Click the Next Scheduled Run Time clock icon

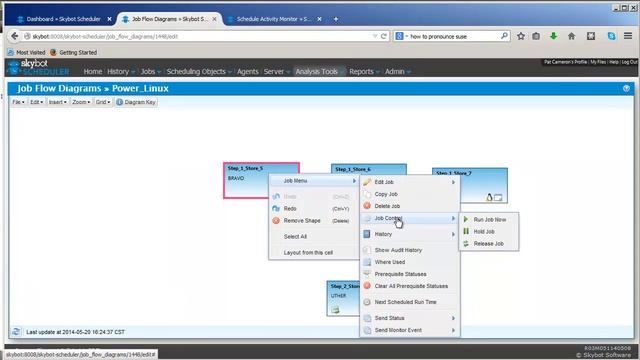coord(367,302)
